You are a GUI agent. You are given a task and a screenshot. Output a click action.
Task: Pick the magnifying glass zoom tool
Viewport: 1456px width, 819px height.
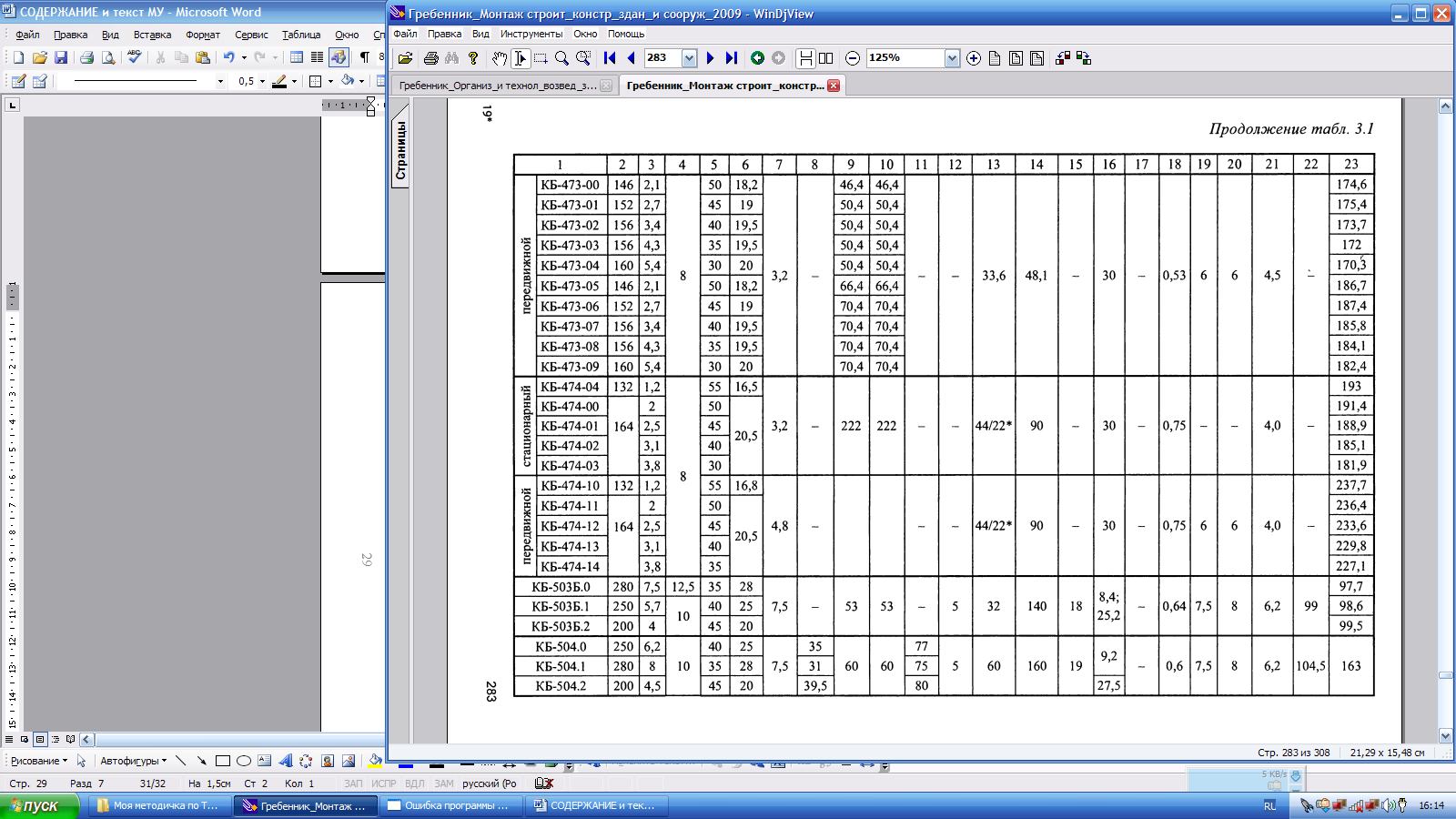coord(561,58)
